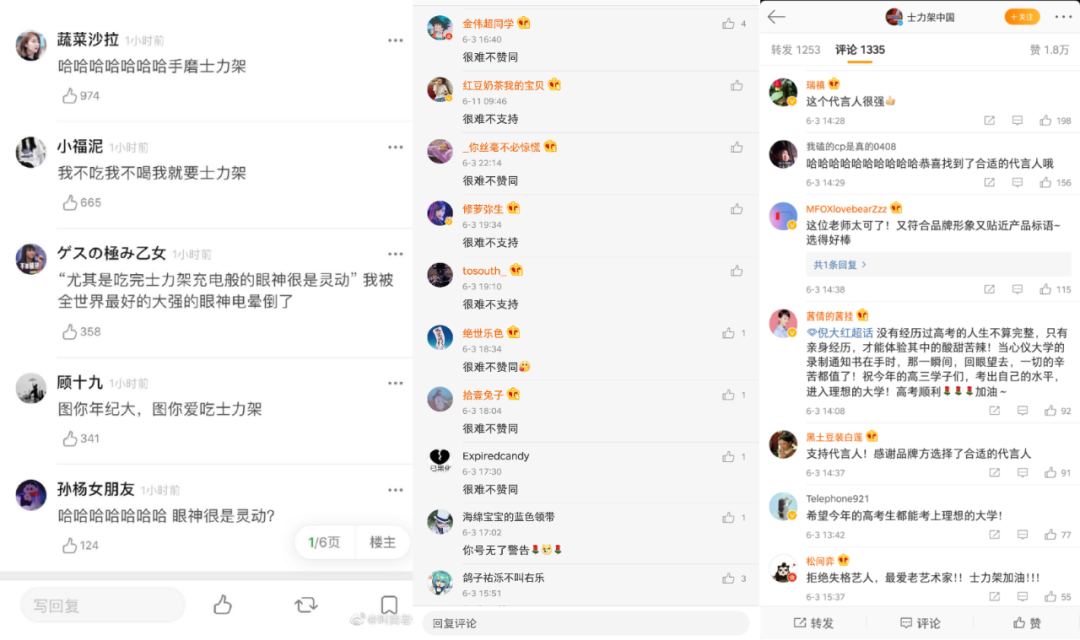The image size is (1080, 640).
Task: Select the 评论 1335 tab
Action: click(860, 50)
